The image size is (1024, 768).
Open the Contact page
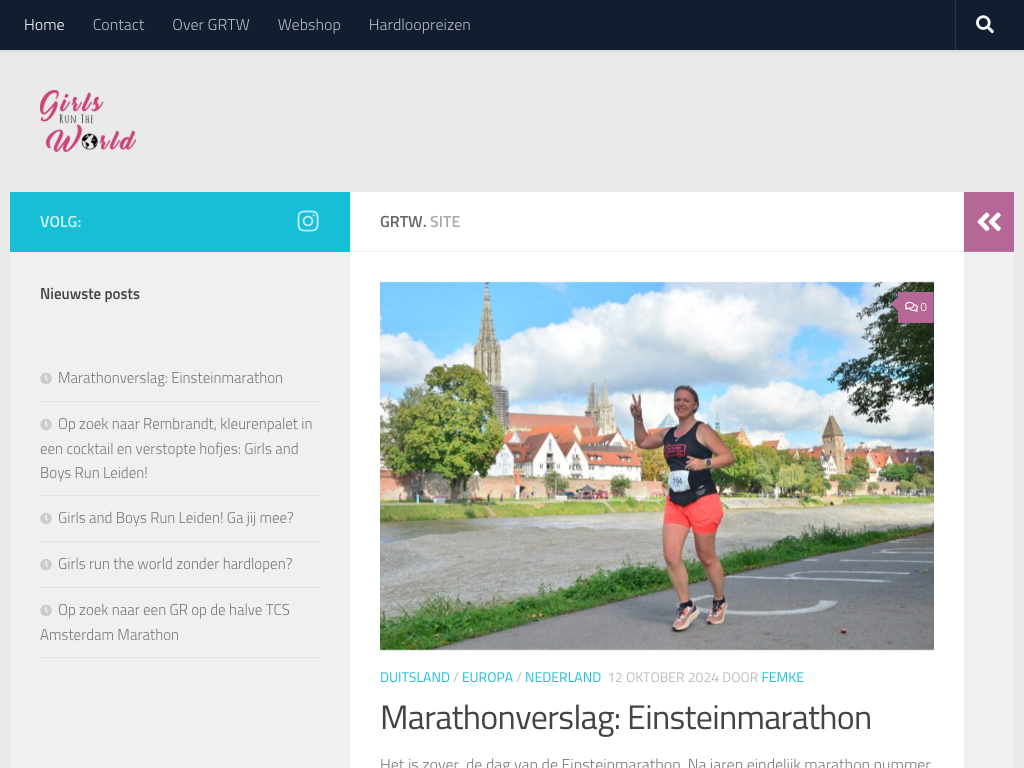118,25
